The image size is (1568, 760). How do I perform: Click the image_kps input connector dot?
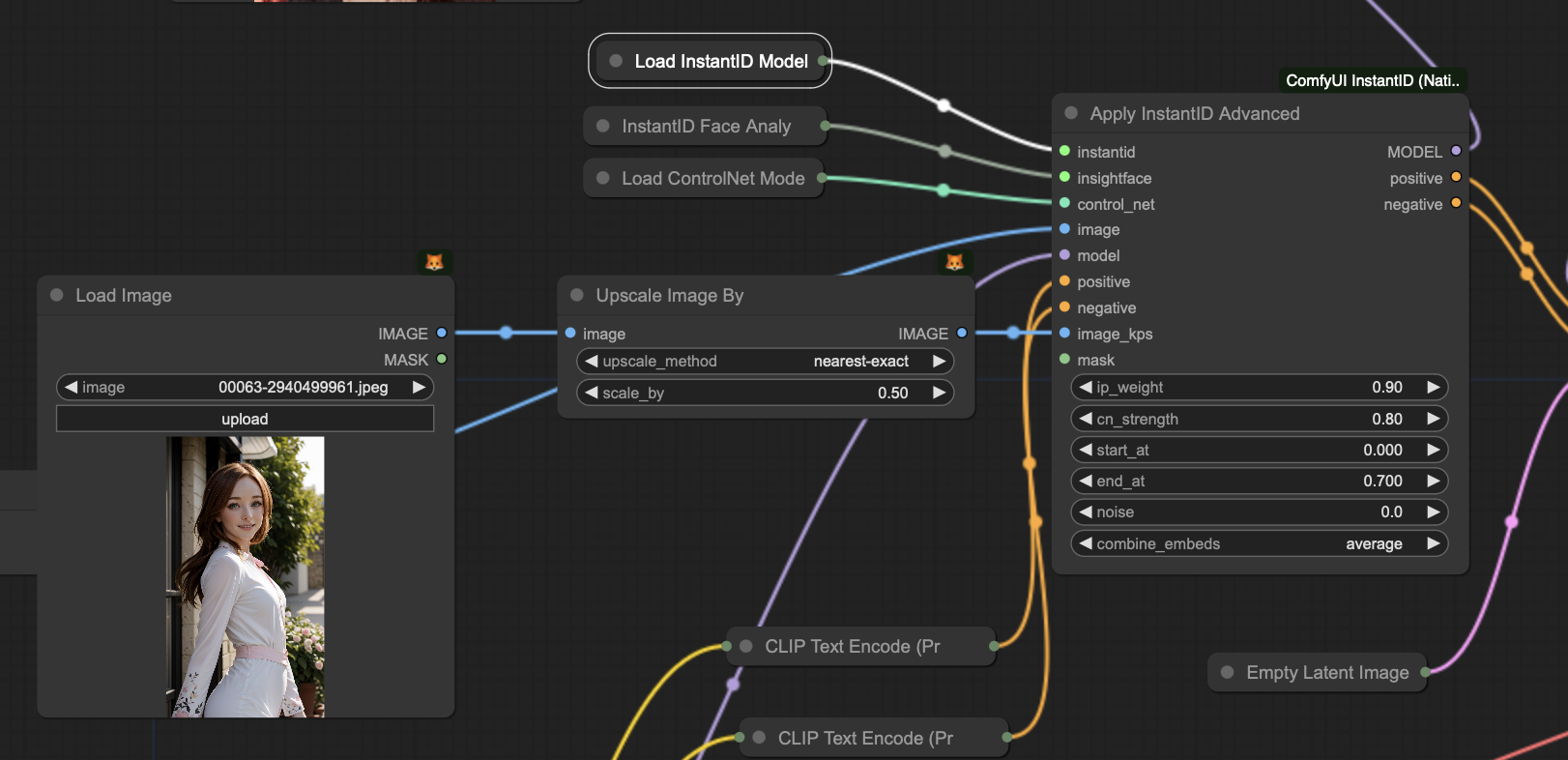click(x=1064, y=334)
